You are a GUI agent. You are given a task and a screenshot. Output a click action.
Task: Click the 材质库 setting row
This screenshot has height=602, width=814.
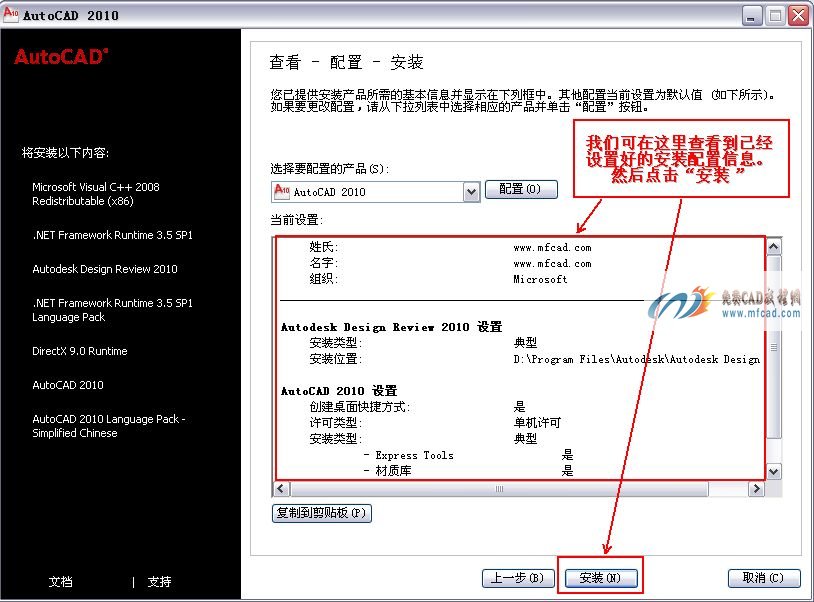[468, 471]
